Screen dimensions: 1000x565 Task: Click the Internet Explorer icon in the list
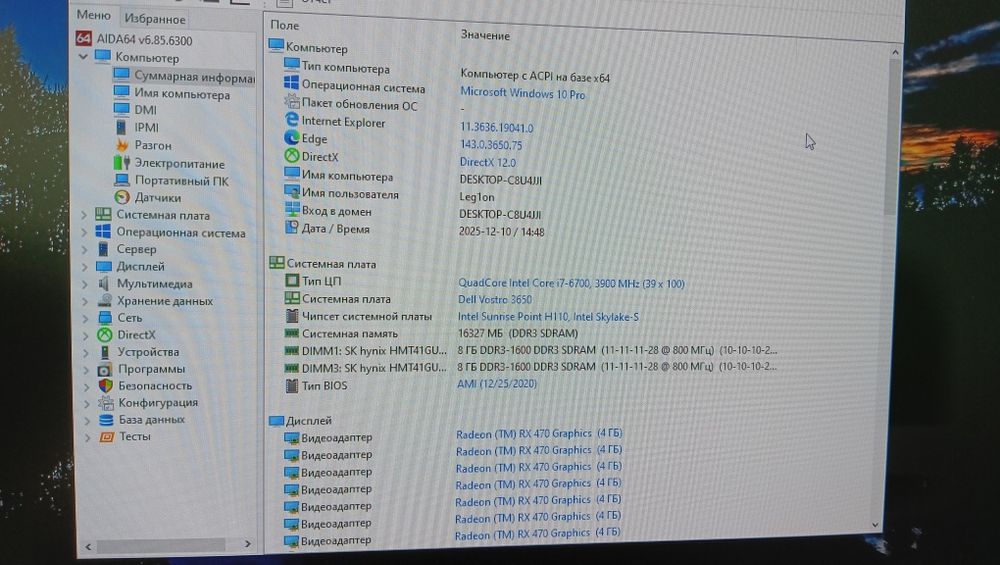pos(291,120)
